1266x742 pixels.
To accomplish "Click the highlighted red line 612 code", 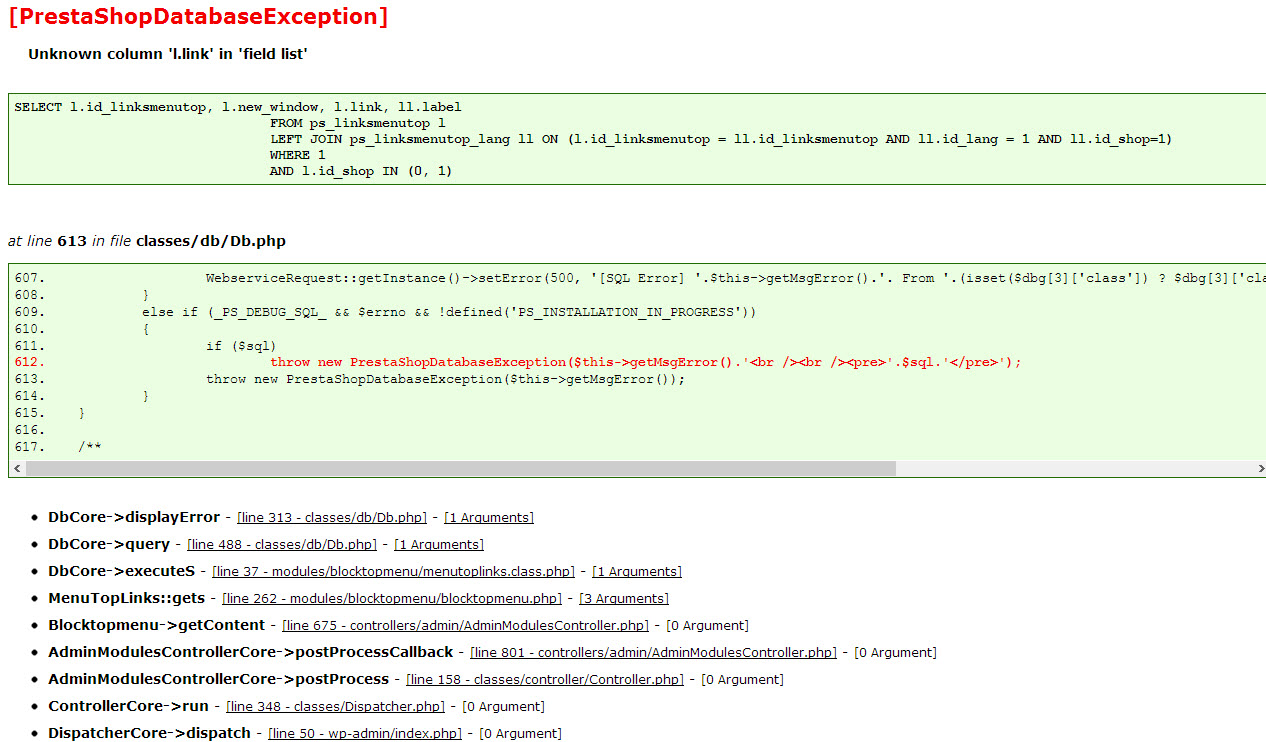I will 646,363.
